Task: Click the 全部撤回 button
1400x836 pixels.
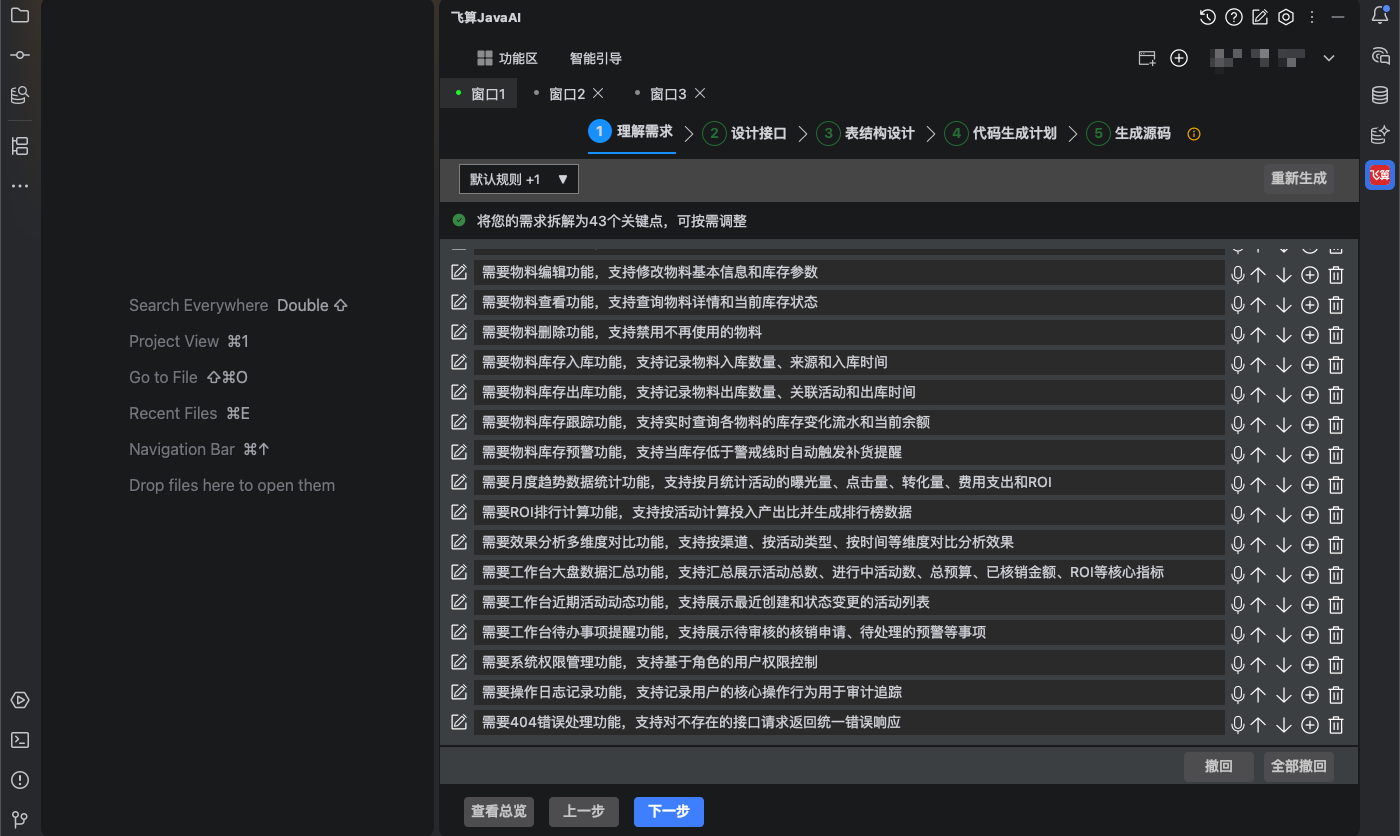Action: coord(1298,766)
